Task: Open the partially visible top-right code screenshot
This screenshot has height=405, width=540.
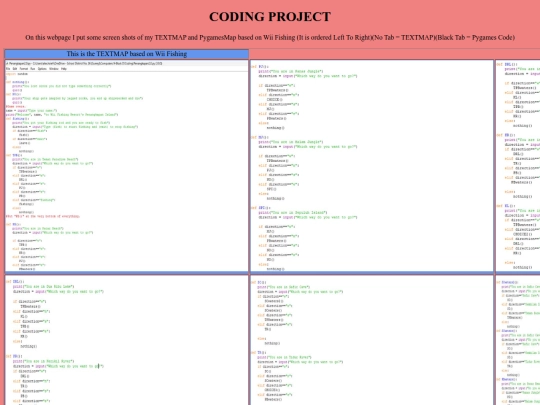Action: click(x=518, y=166)
